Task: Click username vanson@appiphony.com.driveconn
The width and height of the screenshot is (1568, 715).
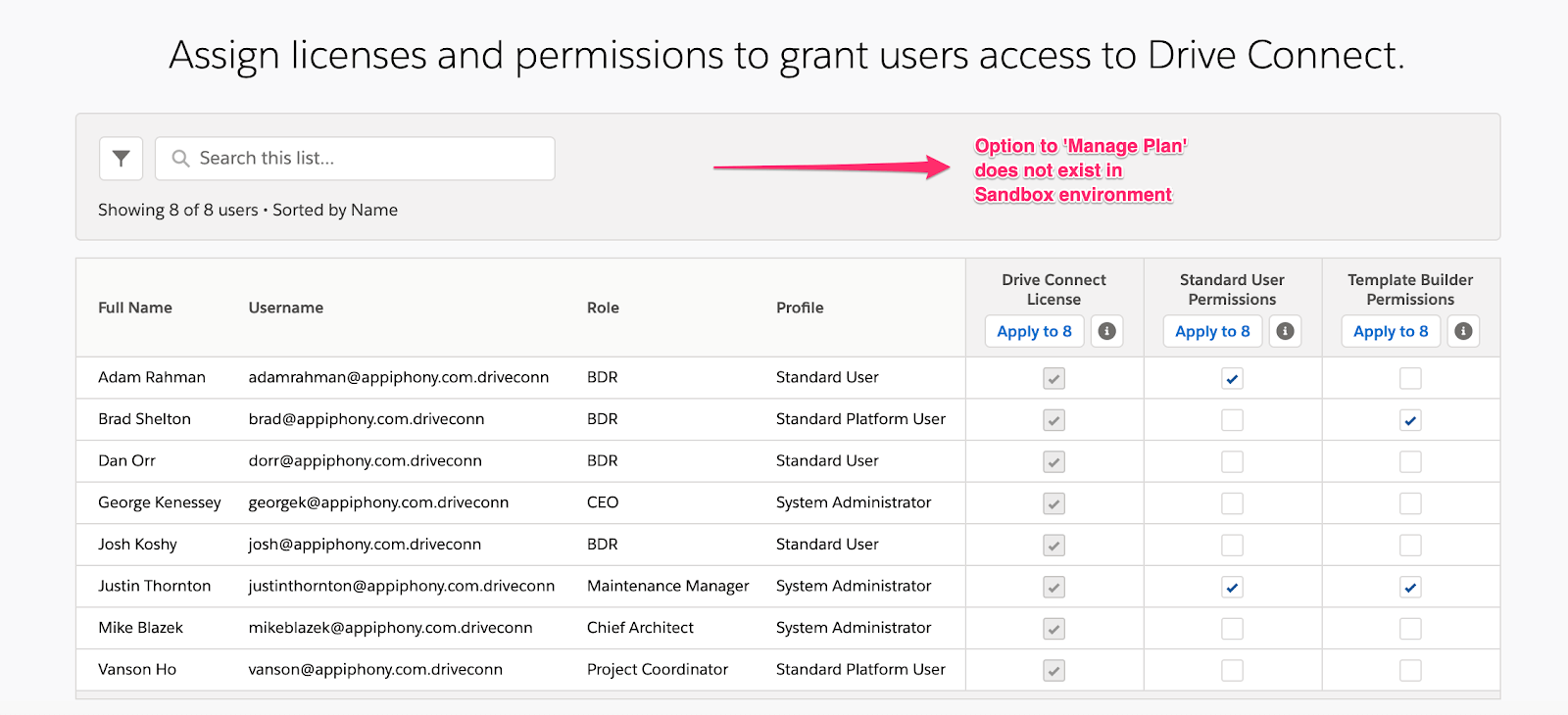Action: [x=375, y=670]
